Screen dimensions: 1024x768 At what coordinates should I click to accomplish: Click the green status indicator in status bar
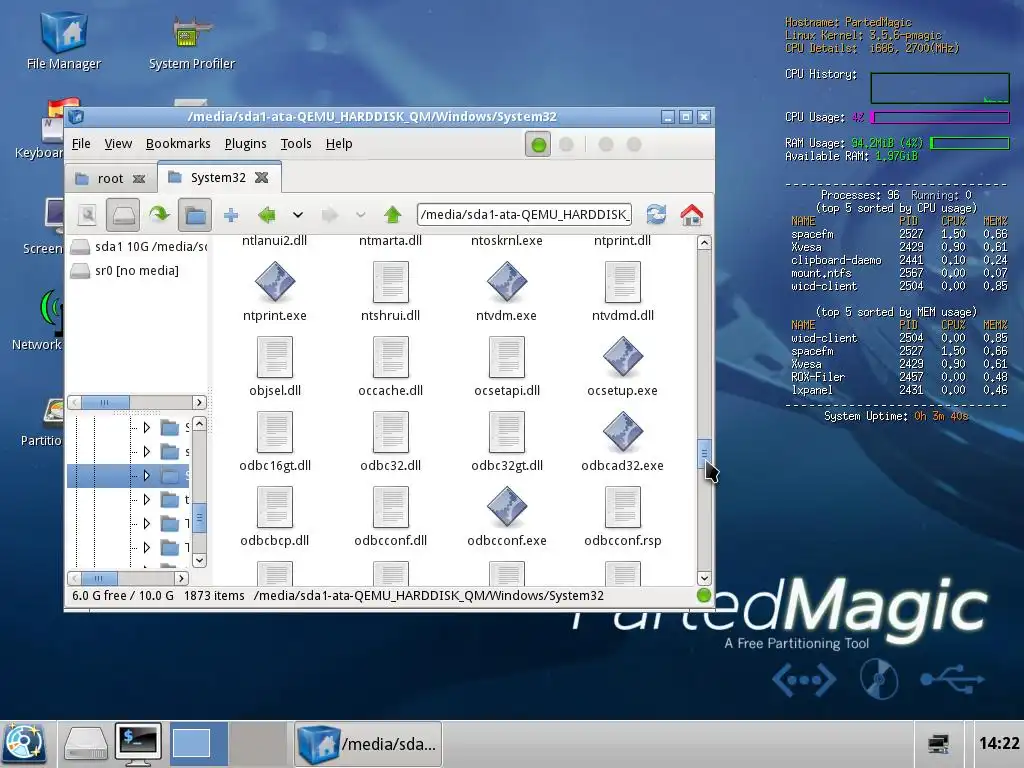[703, 596]
